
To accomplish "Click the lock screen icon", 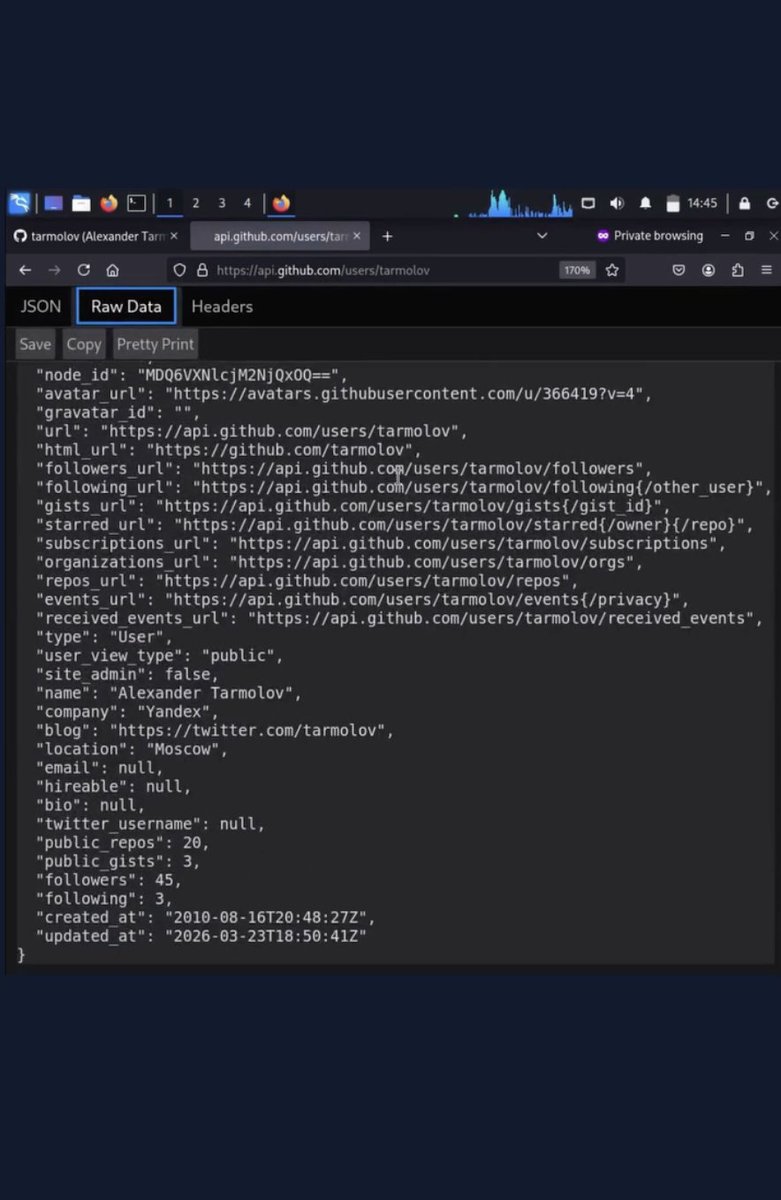I will 744,203.
